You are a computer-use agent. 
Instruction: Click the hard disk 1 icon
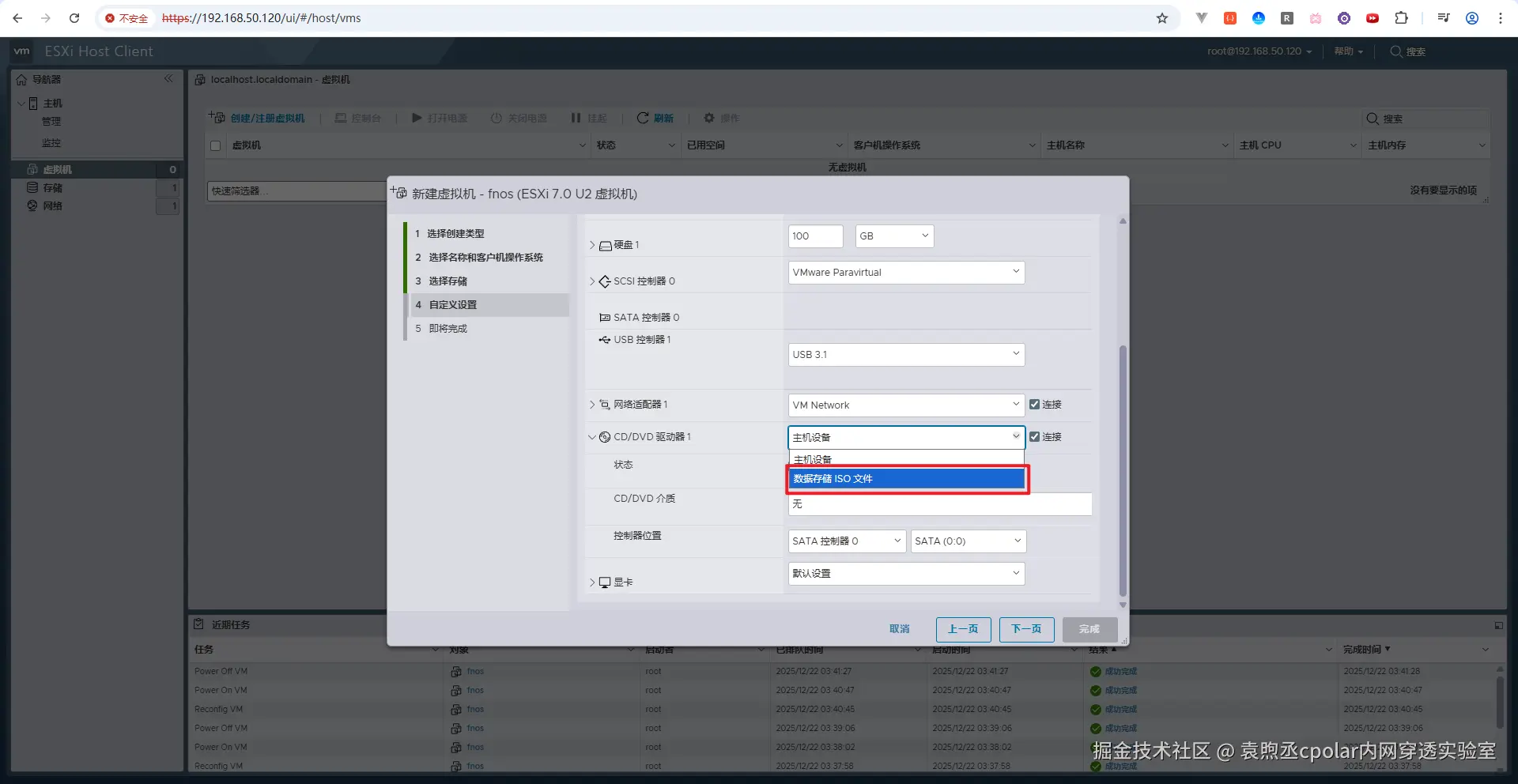[606, 246]
